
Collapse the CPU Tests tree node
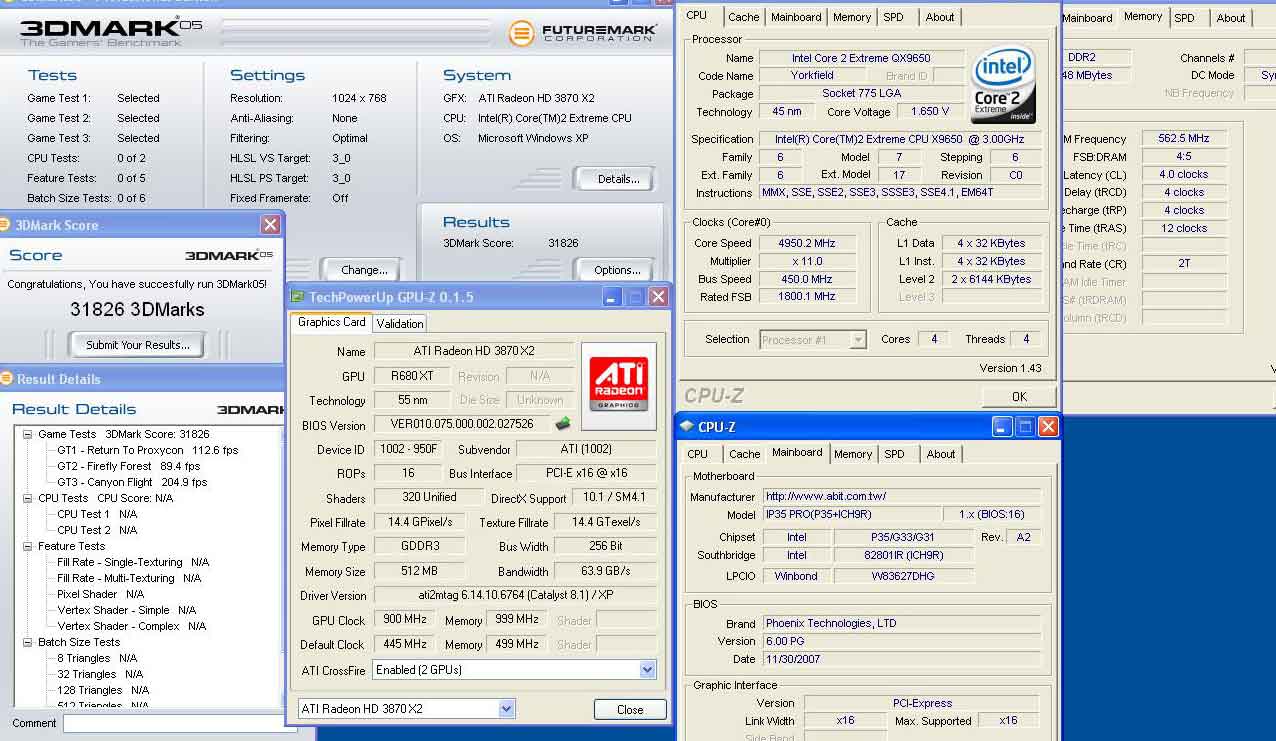click(x=28, y=498)
